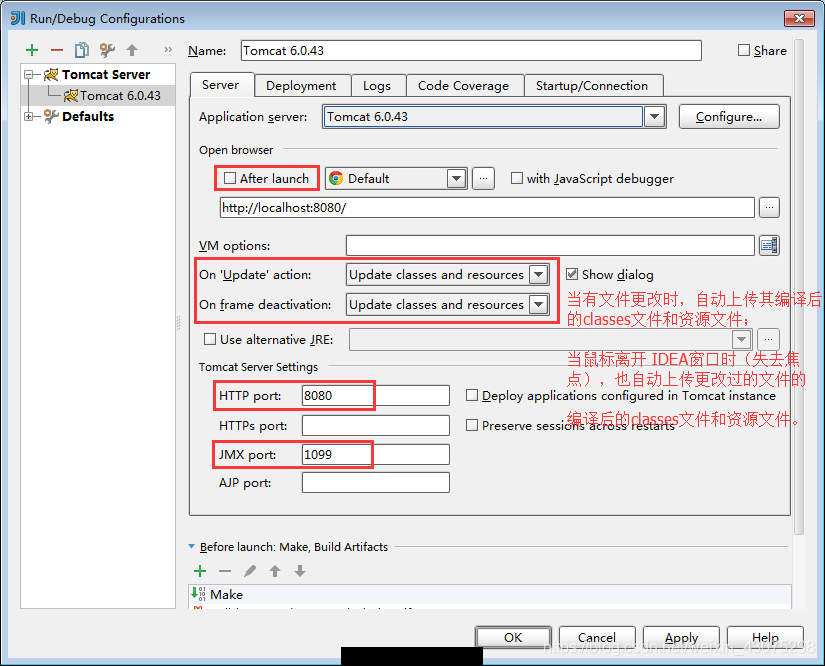Add a before launch task
Image resolution: width=825 pixels, height=666 pixels.
200,571
